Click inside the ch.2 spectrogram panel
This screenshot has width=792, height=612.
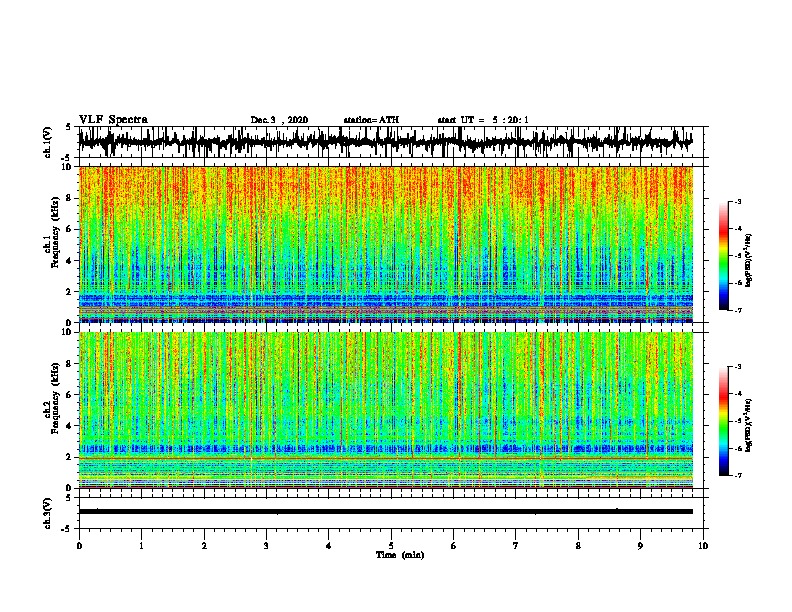pos(386,410)
